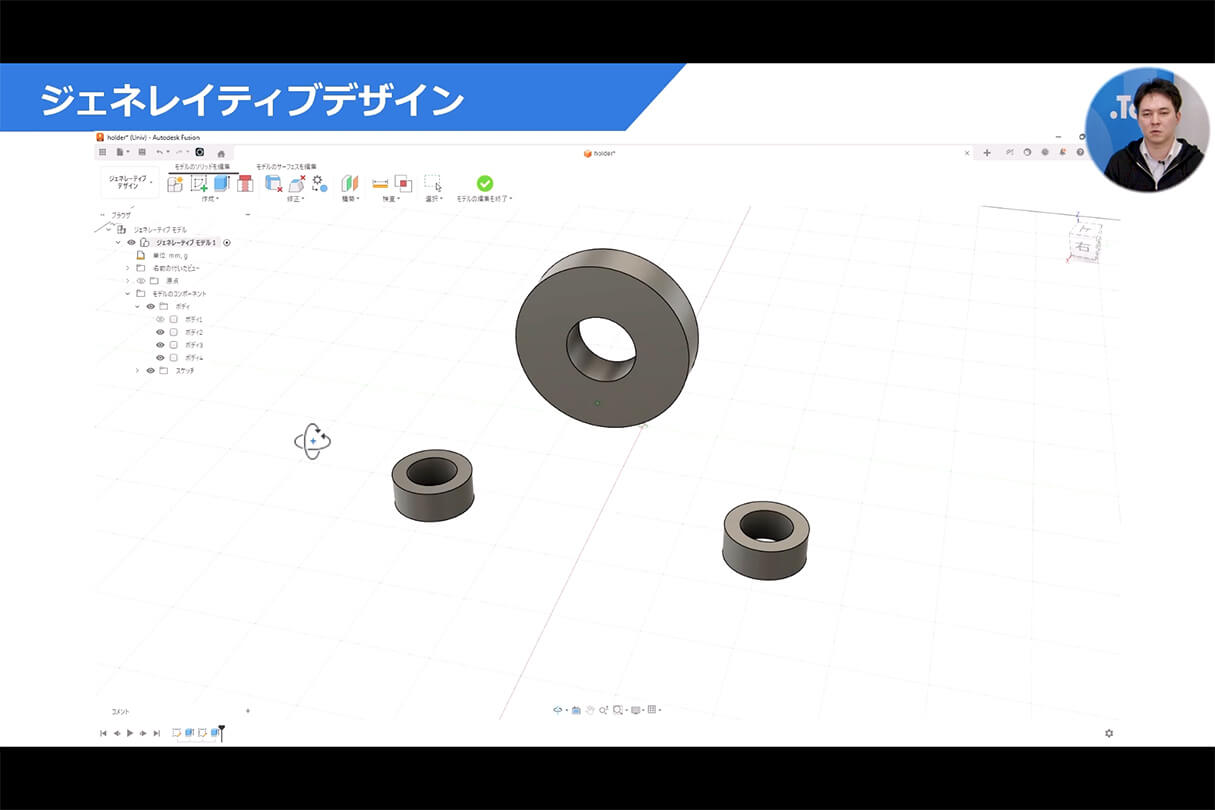Screen dimensions: 1215x810
Task: Select the dashed selection tool icon
Action: coord(432,182)
